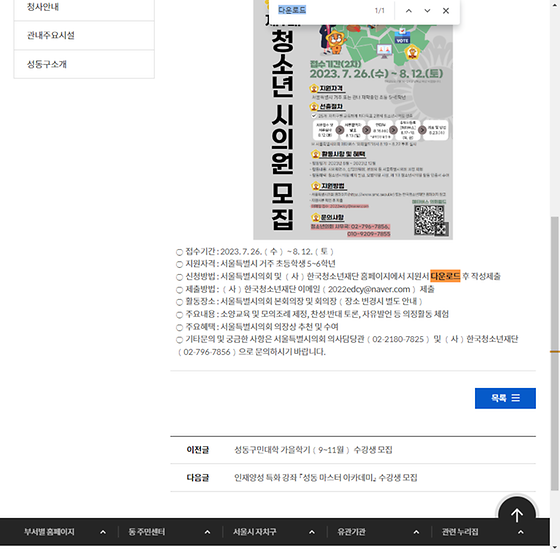Open 성동구소개 sidebar menu item
Viewport: 560px width, 553px height.
[x=84, y=64]
